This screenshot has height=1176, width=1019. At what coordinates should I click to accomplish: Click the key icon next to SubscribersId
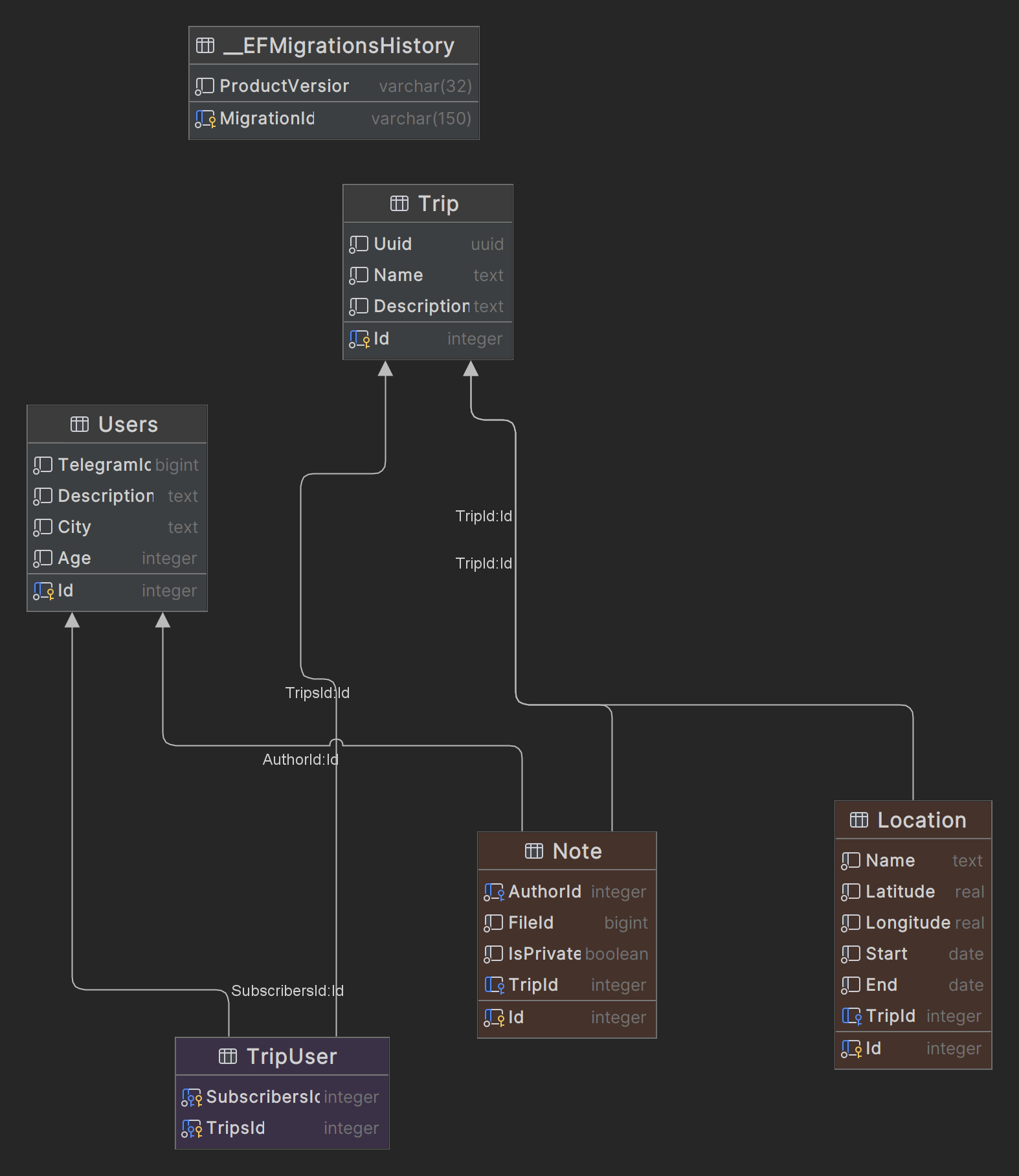tap(192, 1097)
